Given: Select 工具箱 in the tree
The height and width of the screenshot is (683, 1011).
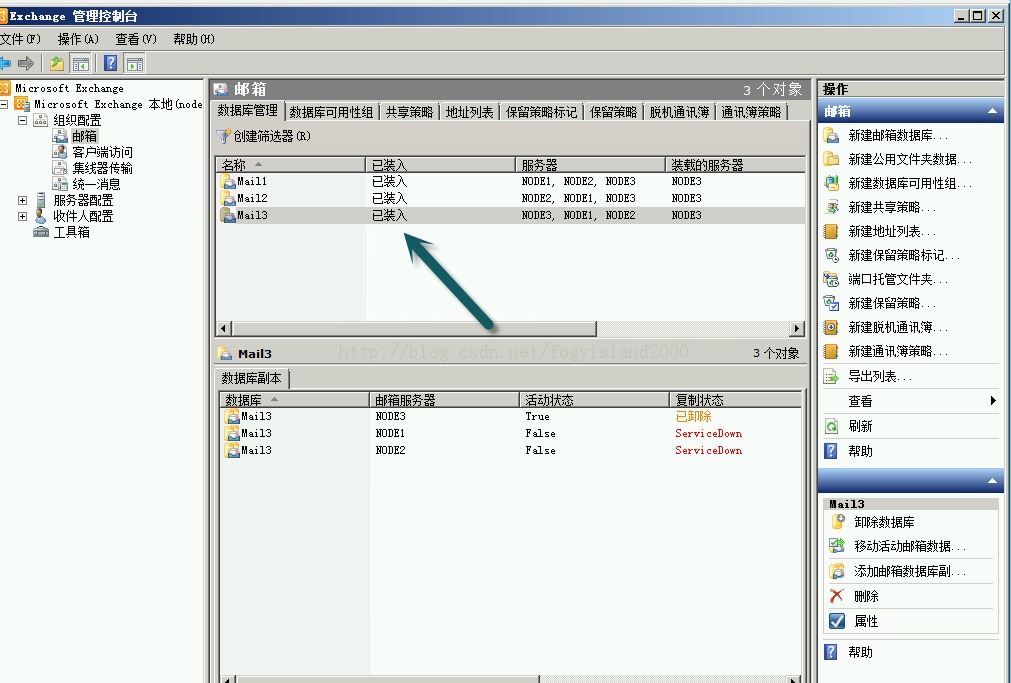Looking at the screenshot, I should pos(72,232).
